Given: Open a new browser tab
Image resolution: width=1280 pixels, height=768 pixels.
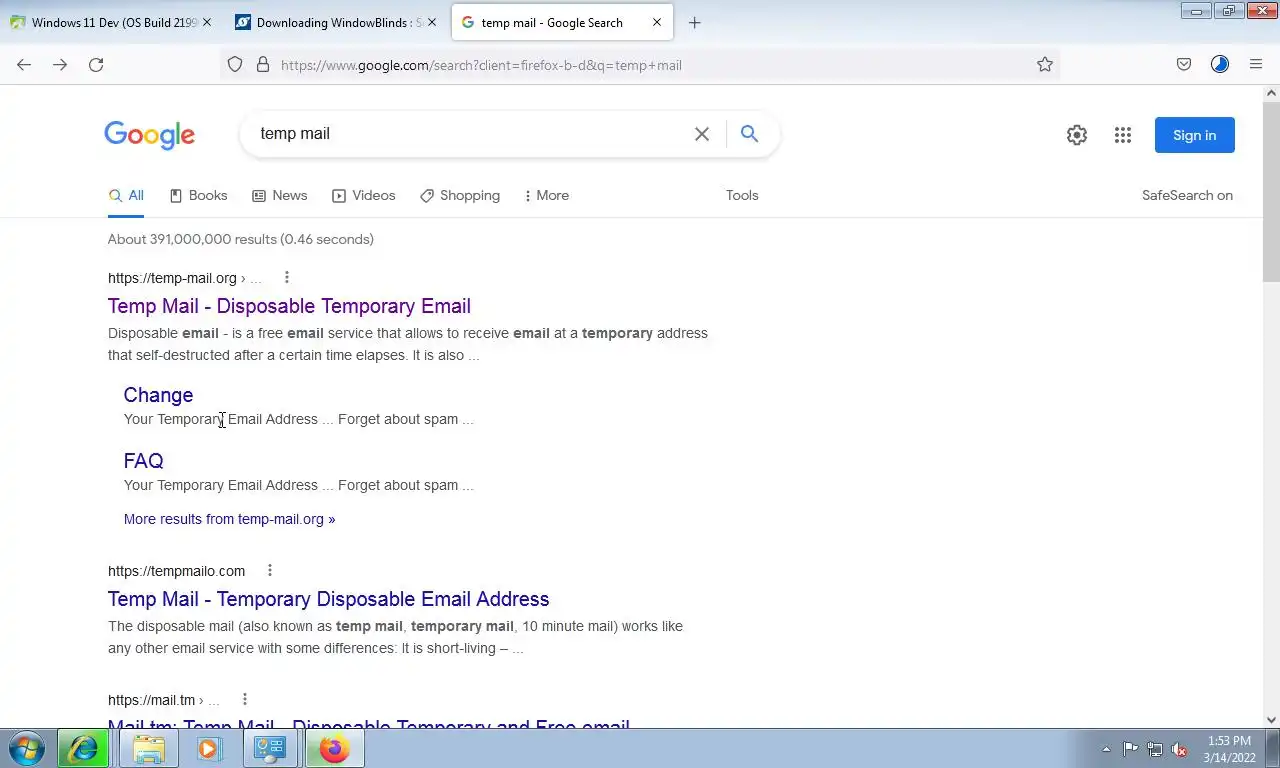Looking at the screenshot, I should [695, 23].
